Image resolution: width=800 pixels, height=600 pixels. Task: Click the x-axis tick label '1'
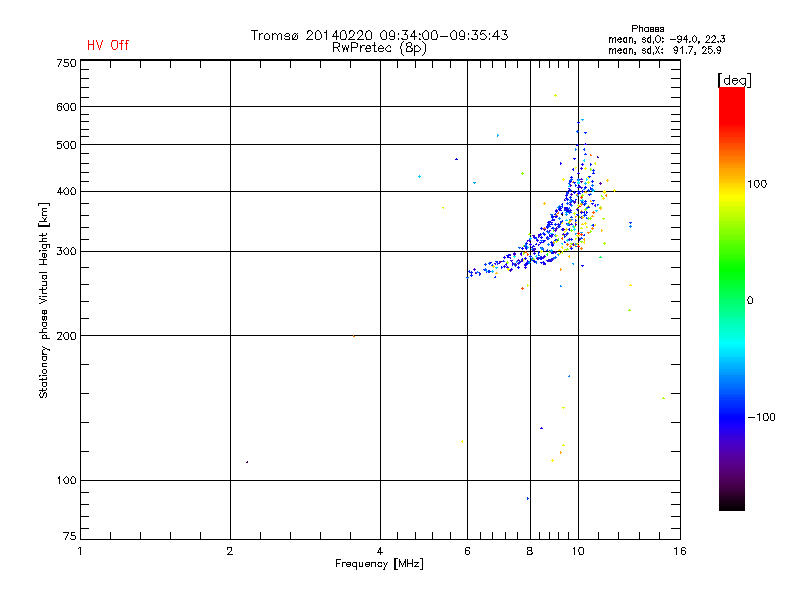(x=80, y=551)
